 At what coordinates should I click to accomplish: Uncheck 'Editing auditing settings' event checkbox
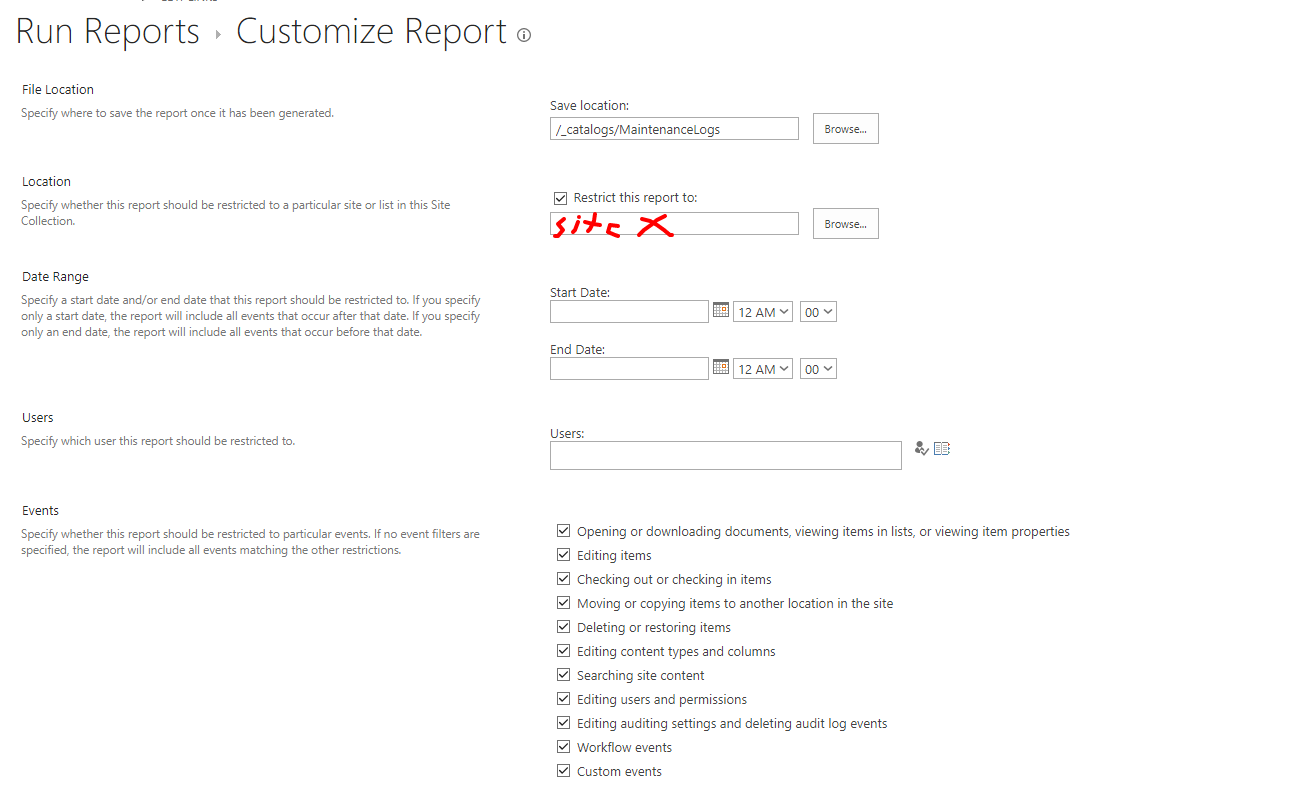pos(564,723)
